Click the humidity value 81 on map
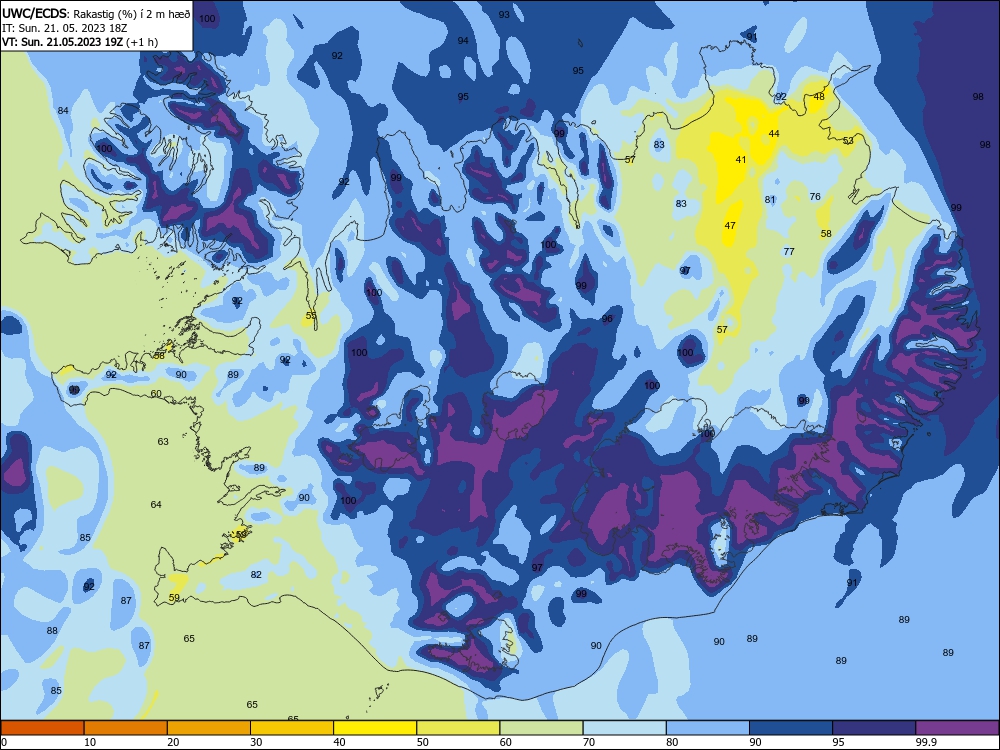 tap(770, 200)
